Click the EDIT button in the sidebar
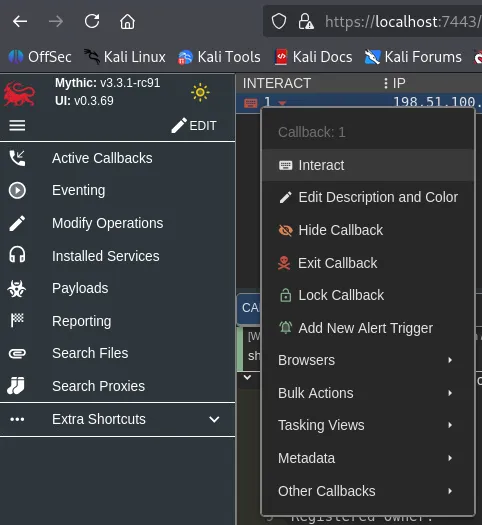The height and width of the screenshot is (525, 482). pyautogui.click(x=194, y=126)
